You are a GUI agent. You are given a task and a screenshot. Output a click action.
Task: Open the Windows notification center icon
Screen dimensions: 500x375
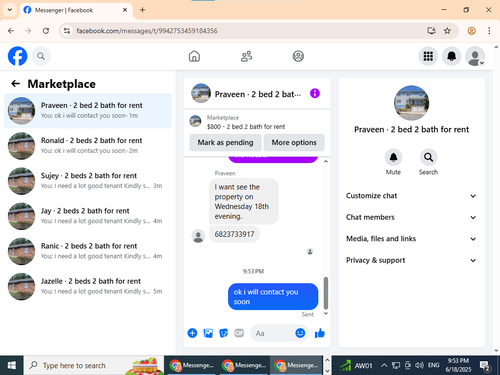pyautogui.click(x=484, y=366)
